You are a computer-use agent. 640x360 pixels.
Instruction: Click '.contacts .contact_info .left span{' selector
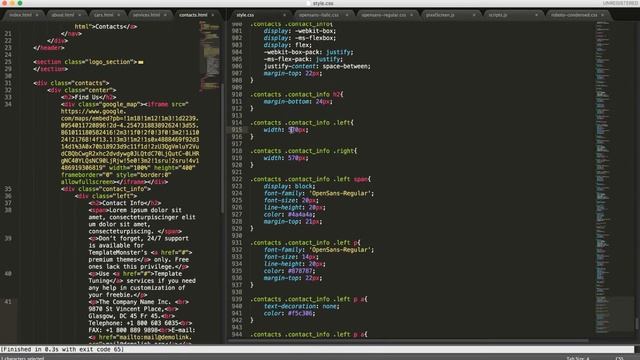pyautogui.click(x=311, y=179)
